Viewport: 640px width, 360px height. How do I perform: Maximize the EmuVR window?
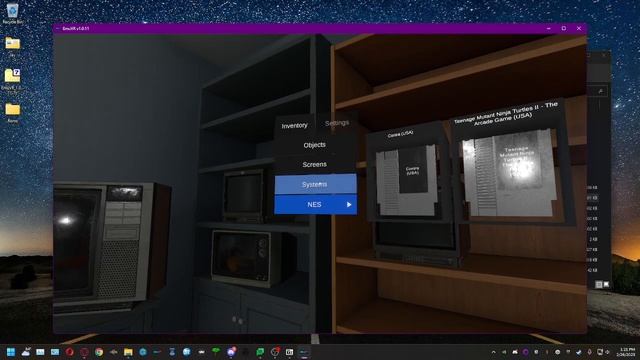coord(564,29)
